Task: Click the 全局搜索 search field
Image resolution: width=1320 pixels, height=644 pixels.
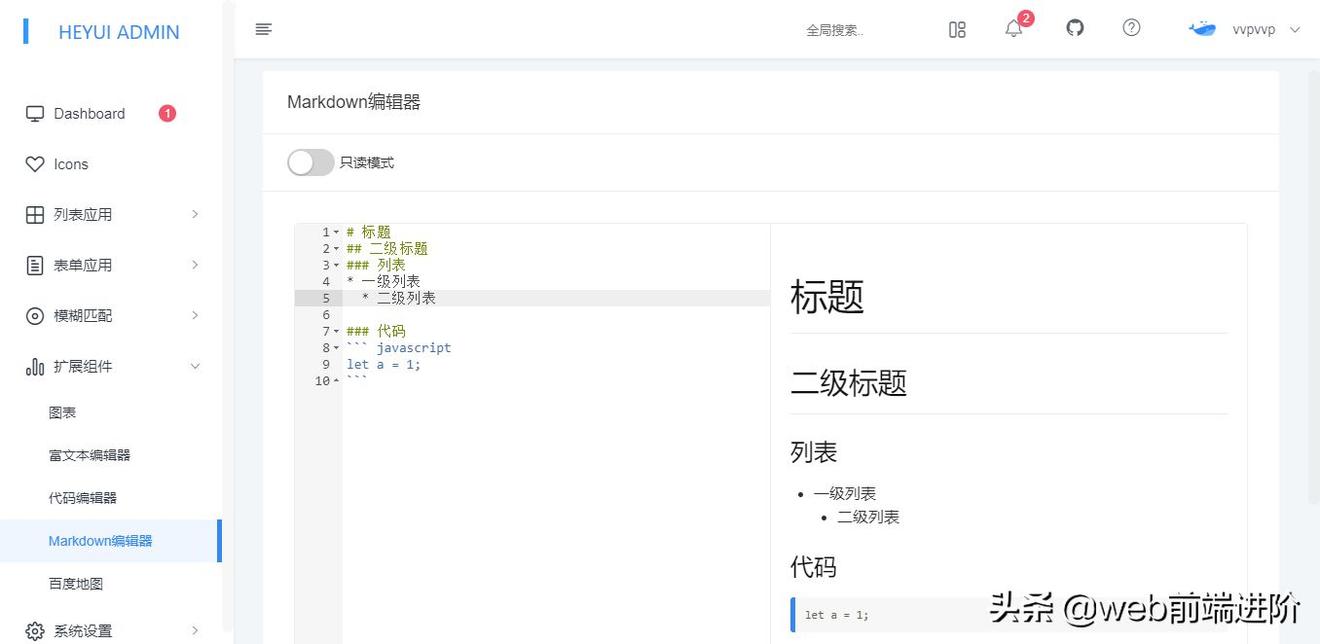Action: 836,30
